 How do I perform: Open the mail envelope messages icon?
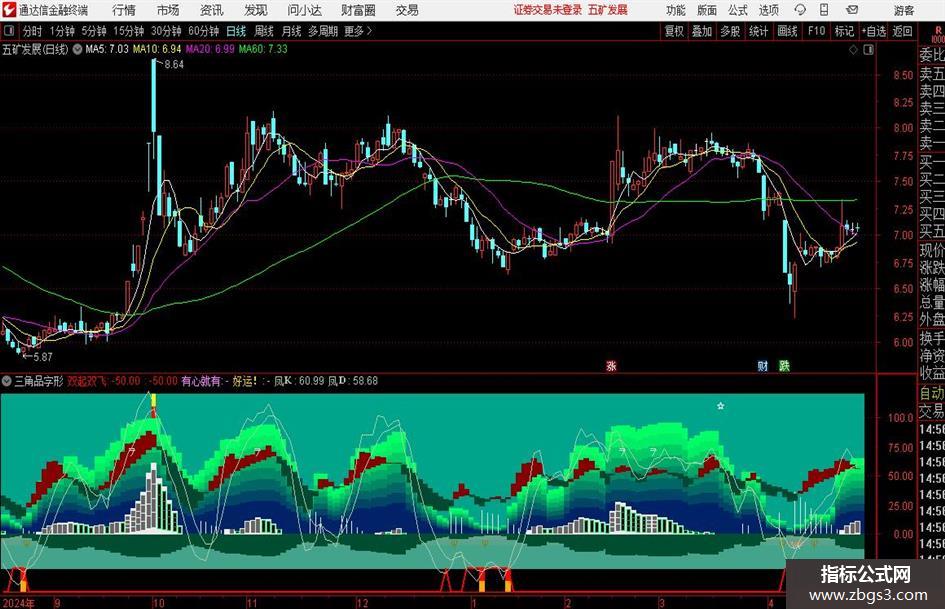click(852, 10)
